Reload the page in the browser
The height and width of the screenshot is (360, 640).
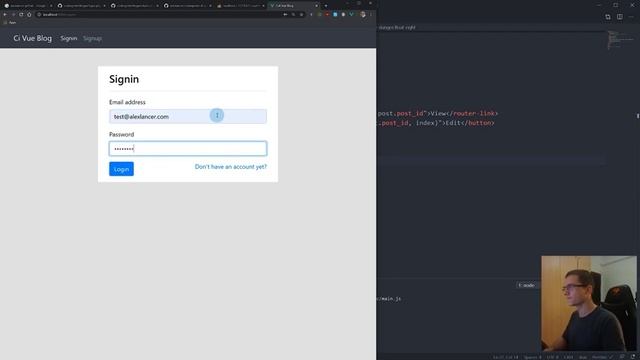pyautogui.click(x=21, y=14)
